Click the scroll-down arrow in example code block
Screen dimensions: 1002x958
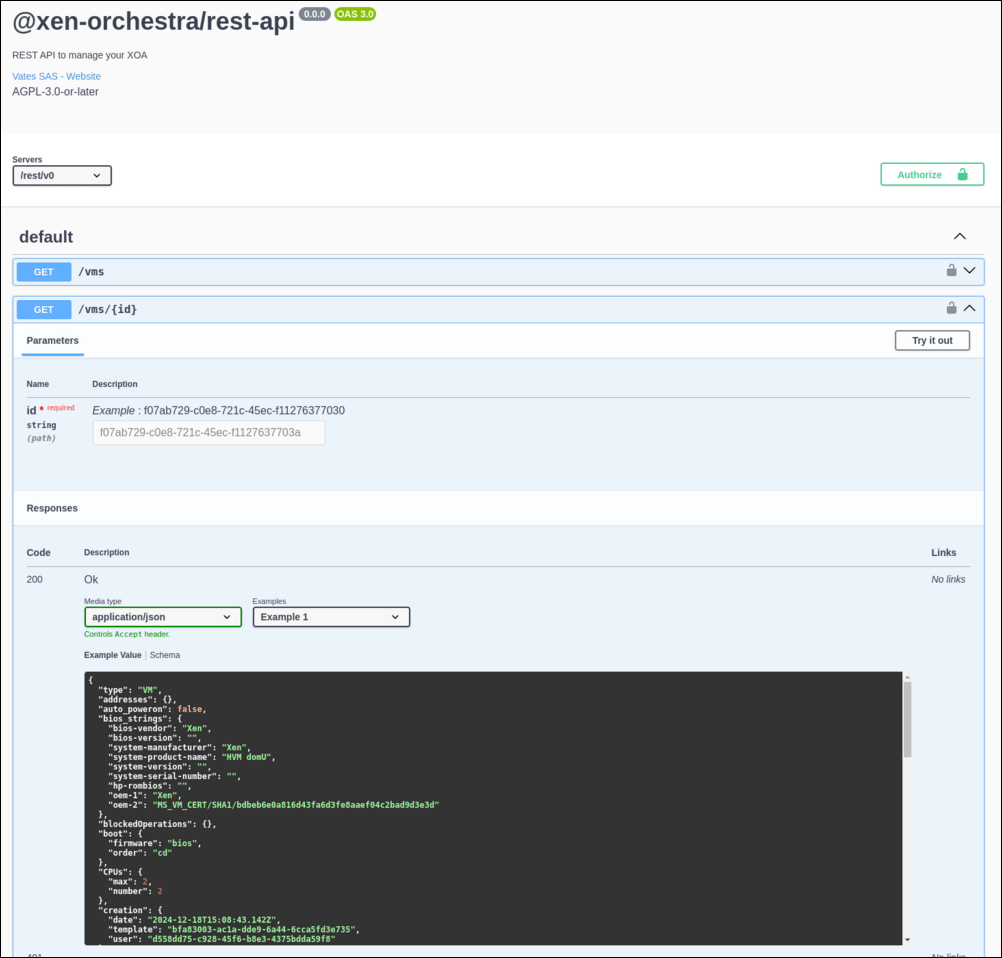tap(907, 940)
